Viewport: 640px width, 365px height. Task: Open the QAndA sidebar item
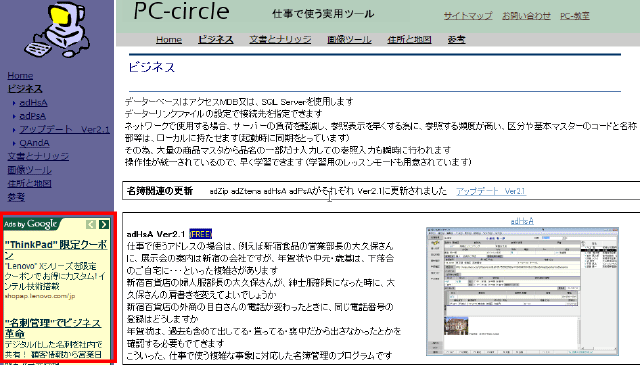point(35,143)
